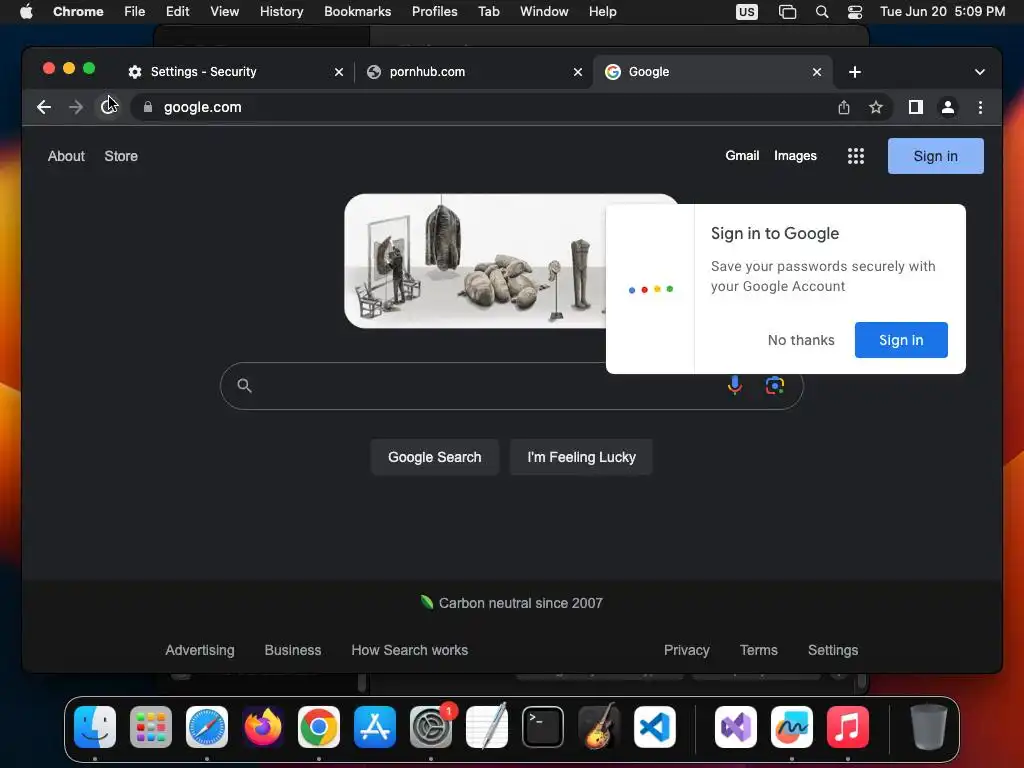Open the Music app from the Dock

click(848, 727)
